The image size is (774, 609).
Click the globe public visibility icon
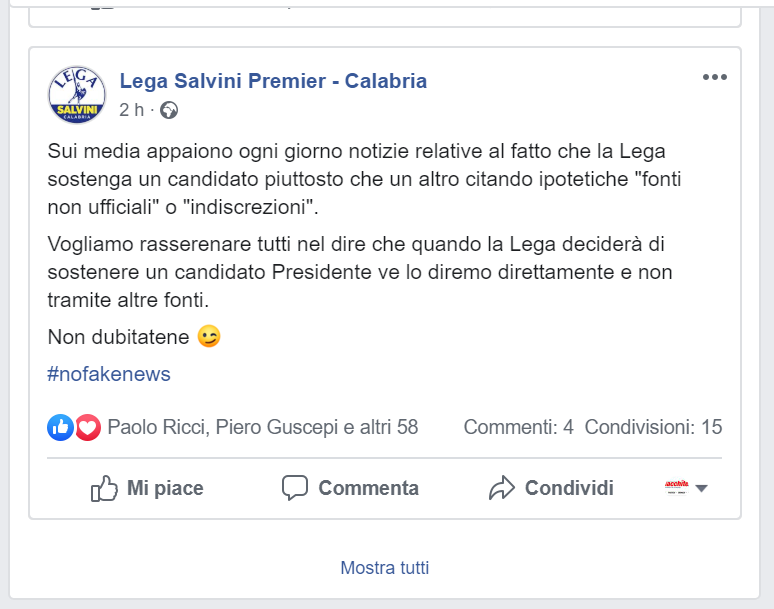tap(169, 110)
